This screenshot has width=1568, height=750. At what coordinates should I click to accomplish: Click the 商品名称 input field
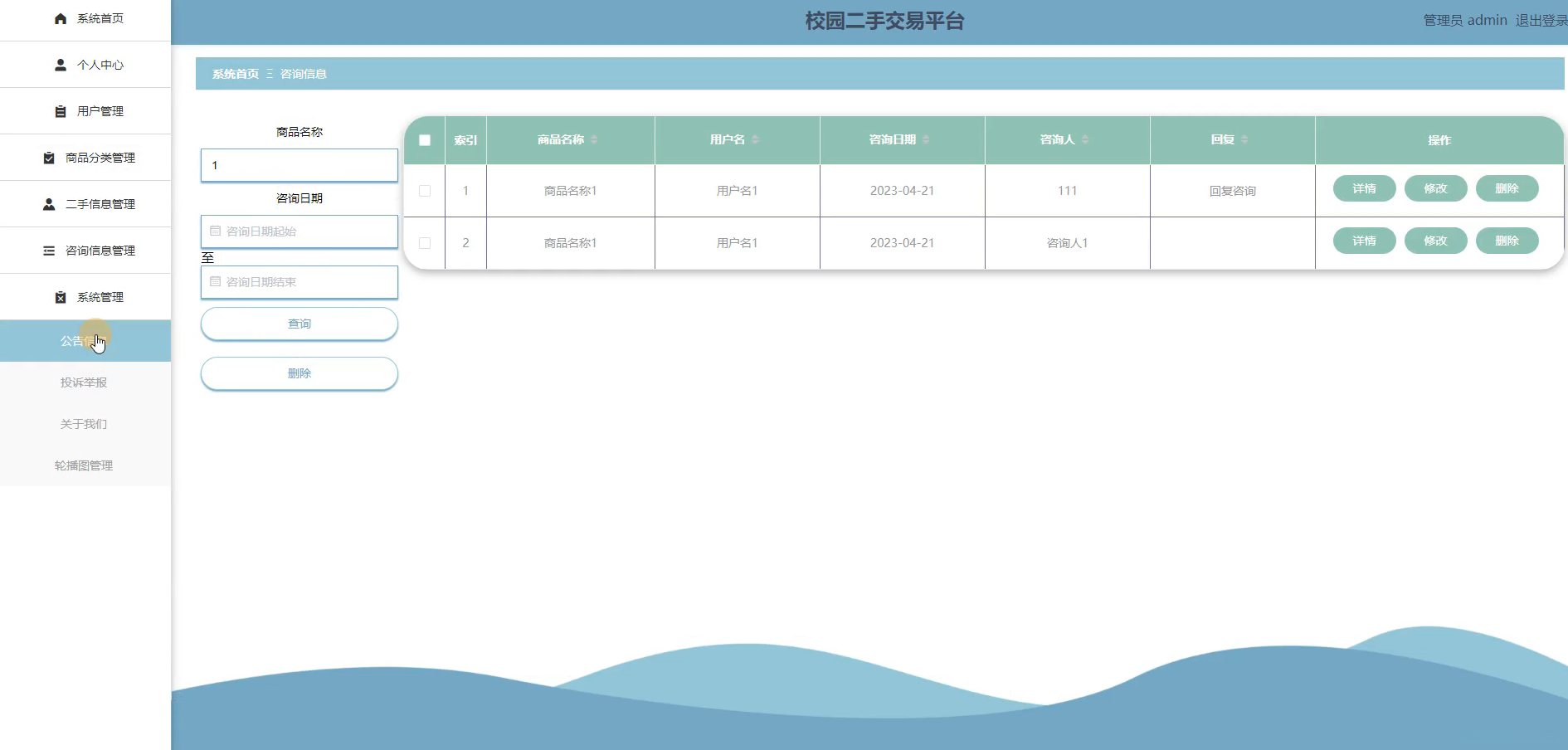coord(299,165)
